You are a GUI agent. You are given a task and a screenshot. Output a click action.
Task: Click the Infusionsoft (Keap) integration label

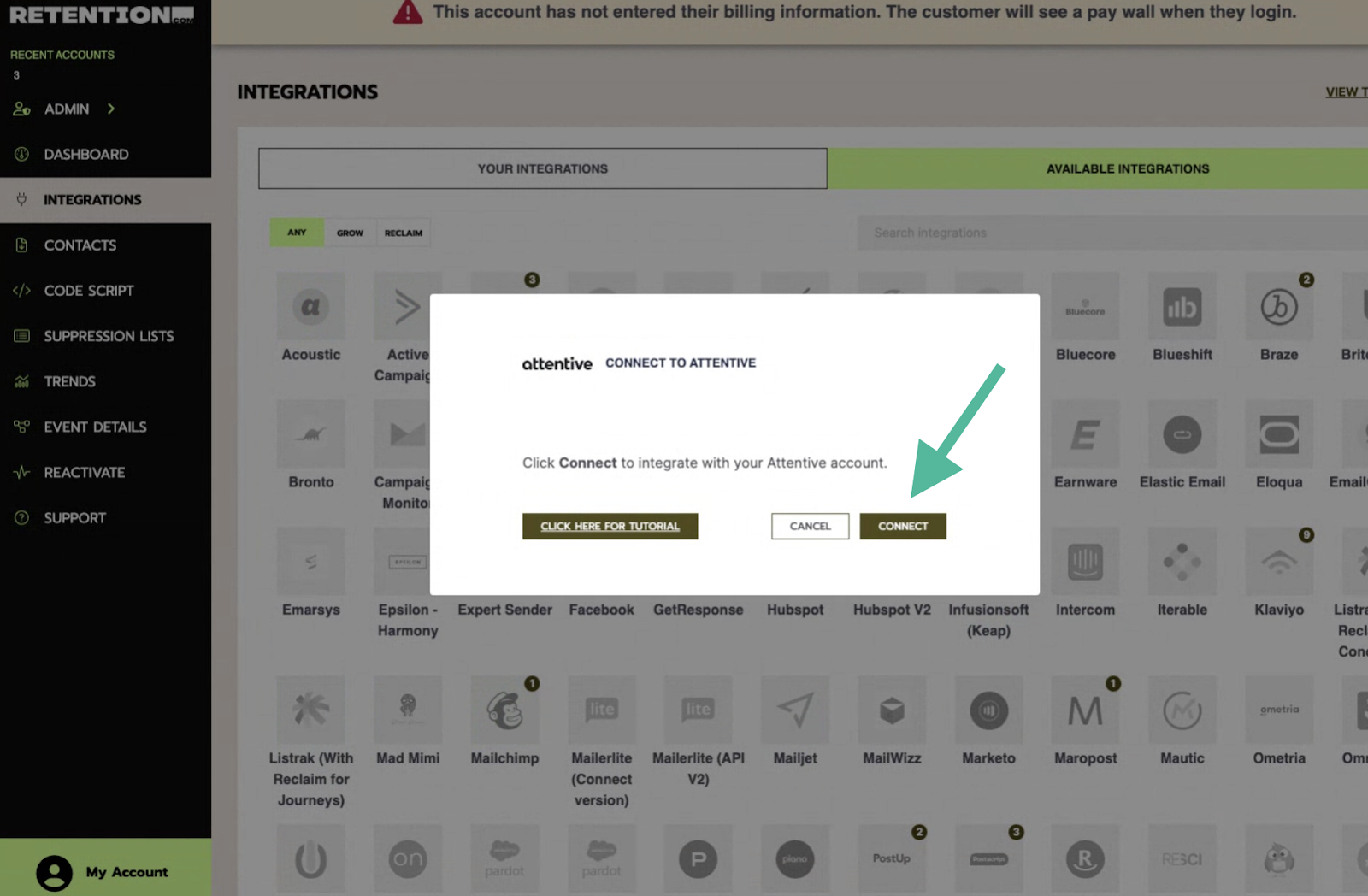coord(988,620)
